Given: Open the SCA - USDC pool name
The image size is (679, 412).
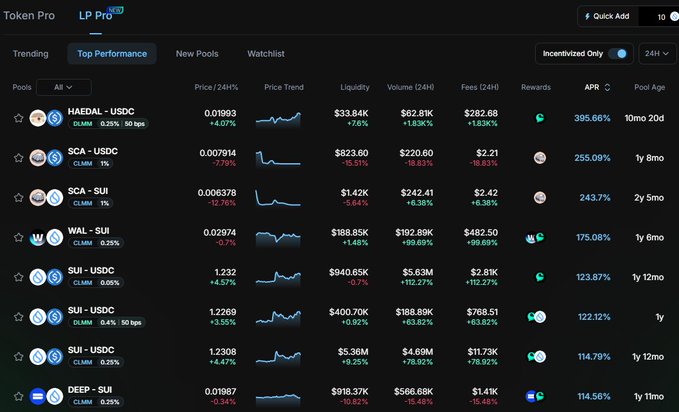Looking at the screenshot, I should [93, 151].
